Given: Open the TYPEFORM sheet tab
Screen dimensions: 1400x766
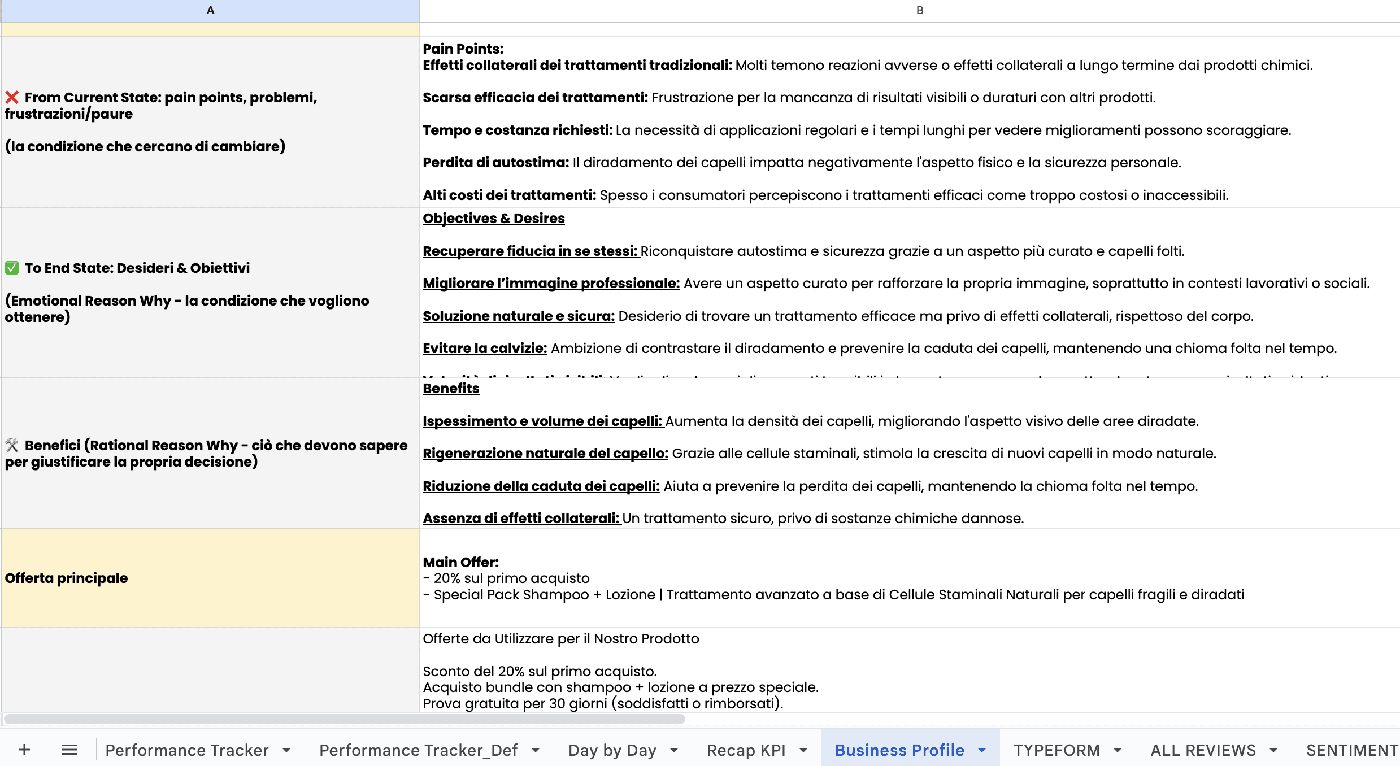Looking at the screenshot, I should coord(1057,750).
